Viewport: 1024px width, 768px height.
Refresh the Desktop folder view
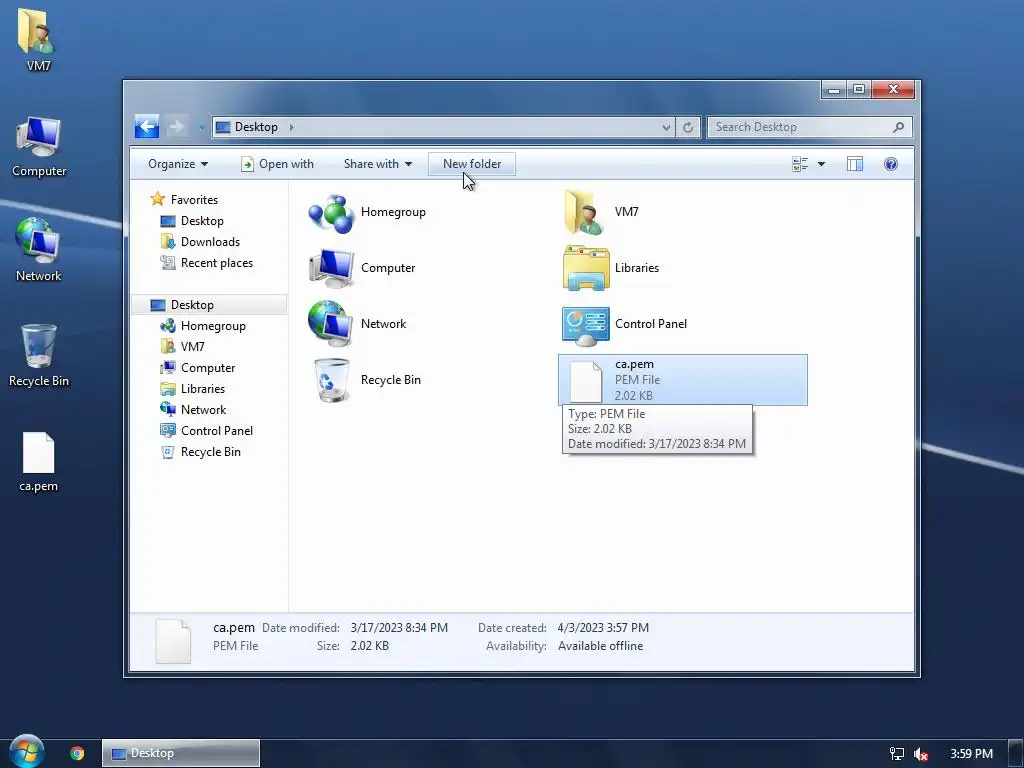pos(688,127)
